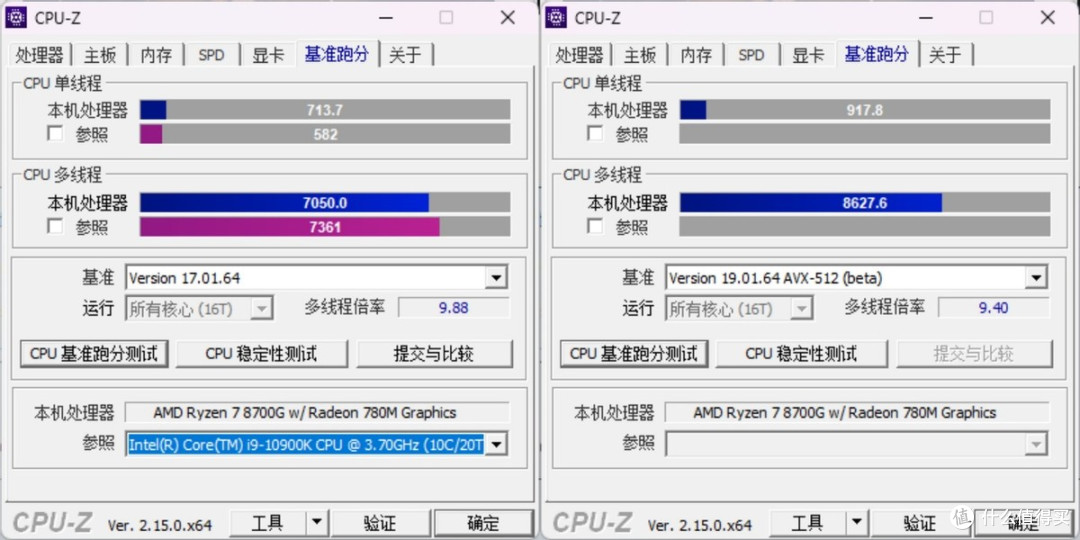Screen dimensions: 1080x540
Task: Click 工具 button in left window
Action: (x=268, y=523)
